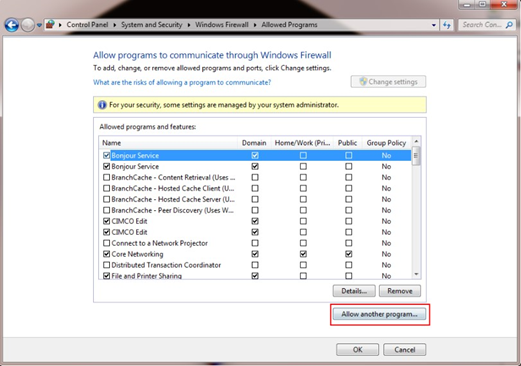Toggle File and Printer Sharing checkbox
Screen dimensions: 521x366
point(106,276)
